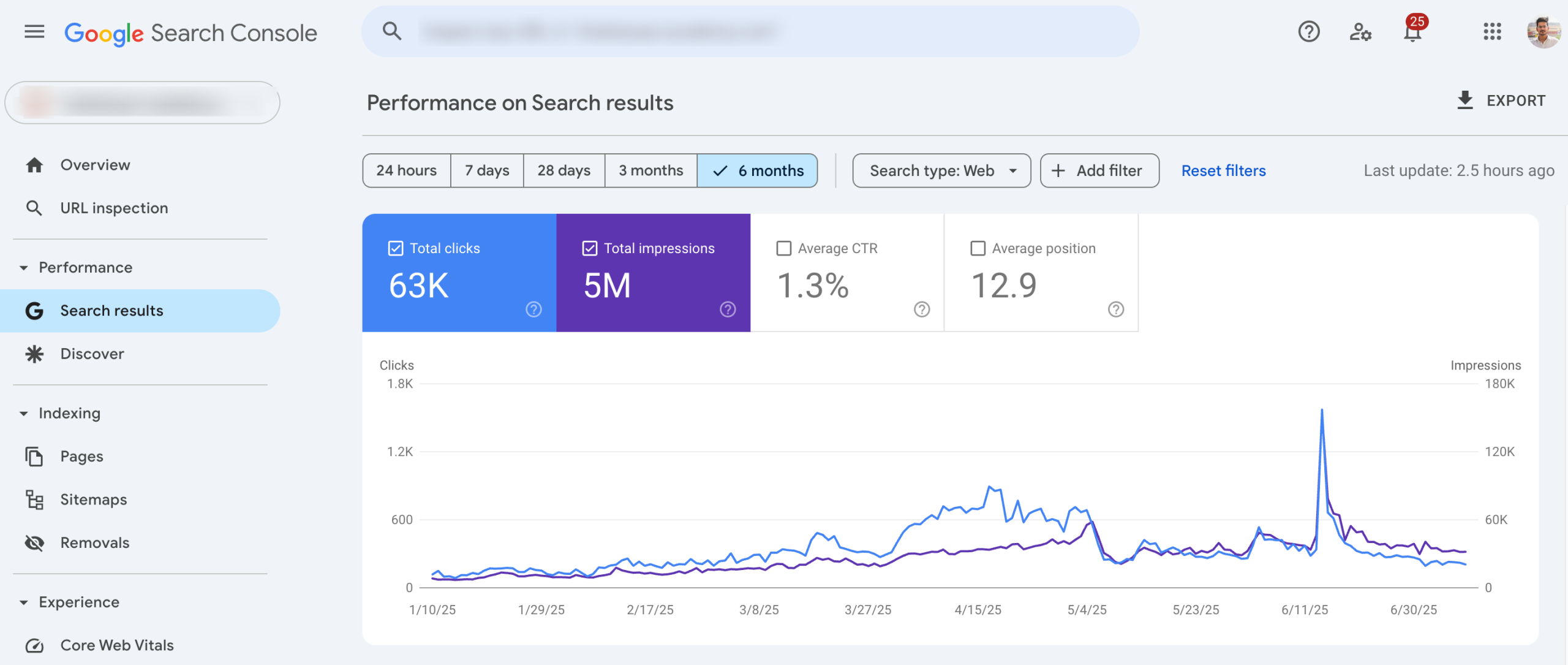Click the help question mark icon
Image resolution: width=1568 pixels, height=665 pixels.
click(1308, 32)
